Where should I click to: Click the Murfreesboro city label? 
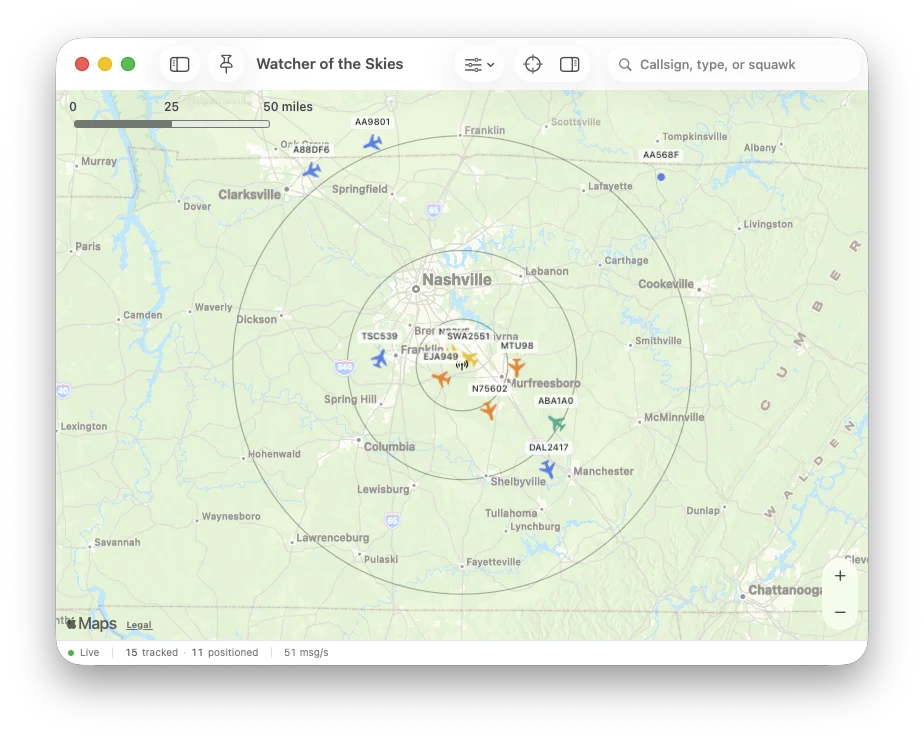coord(544,383)
